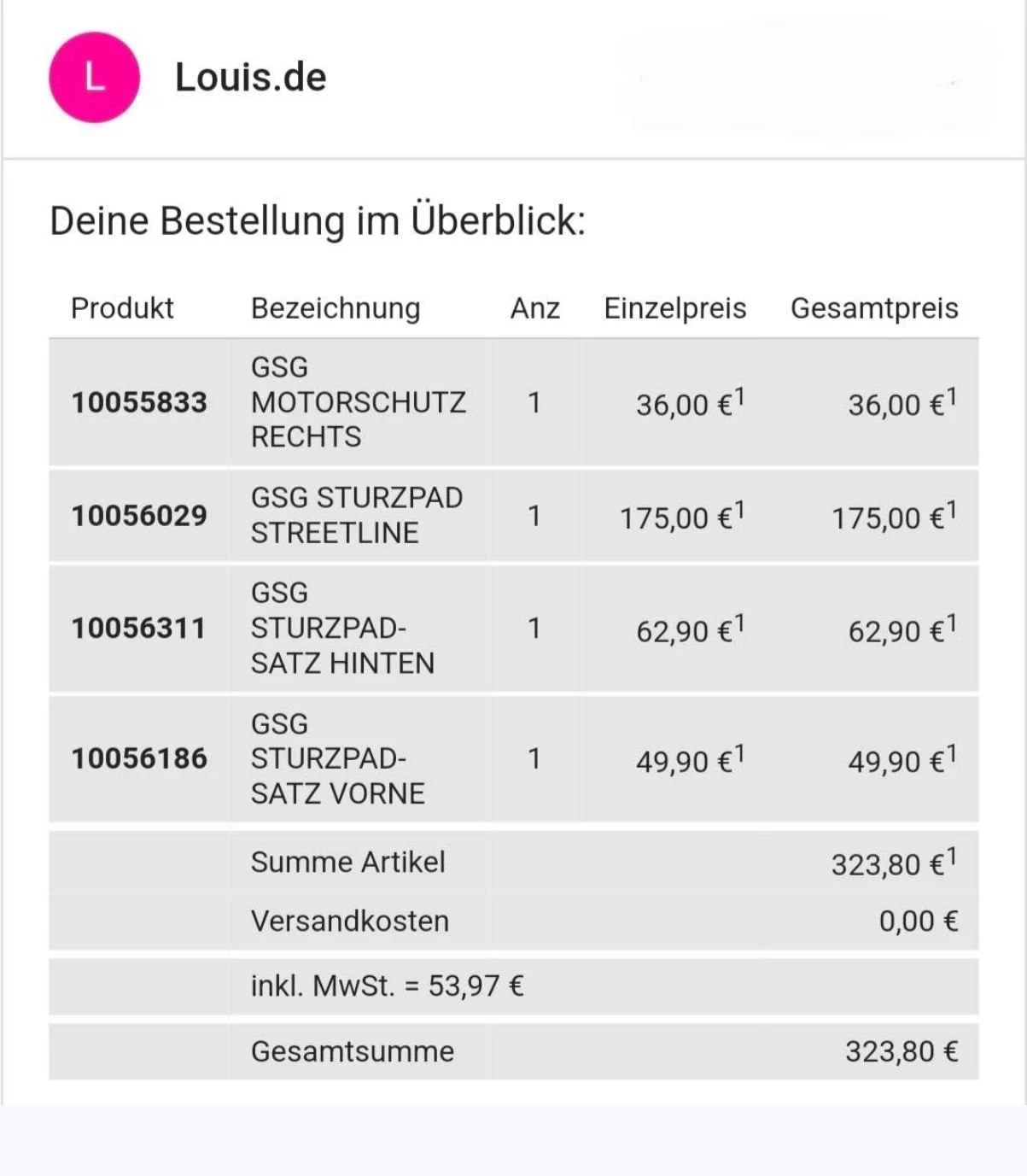Select product number 10056311

point(139,629)
